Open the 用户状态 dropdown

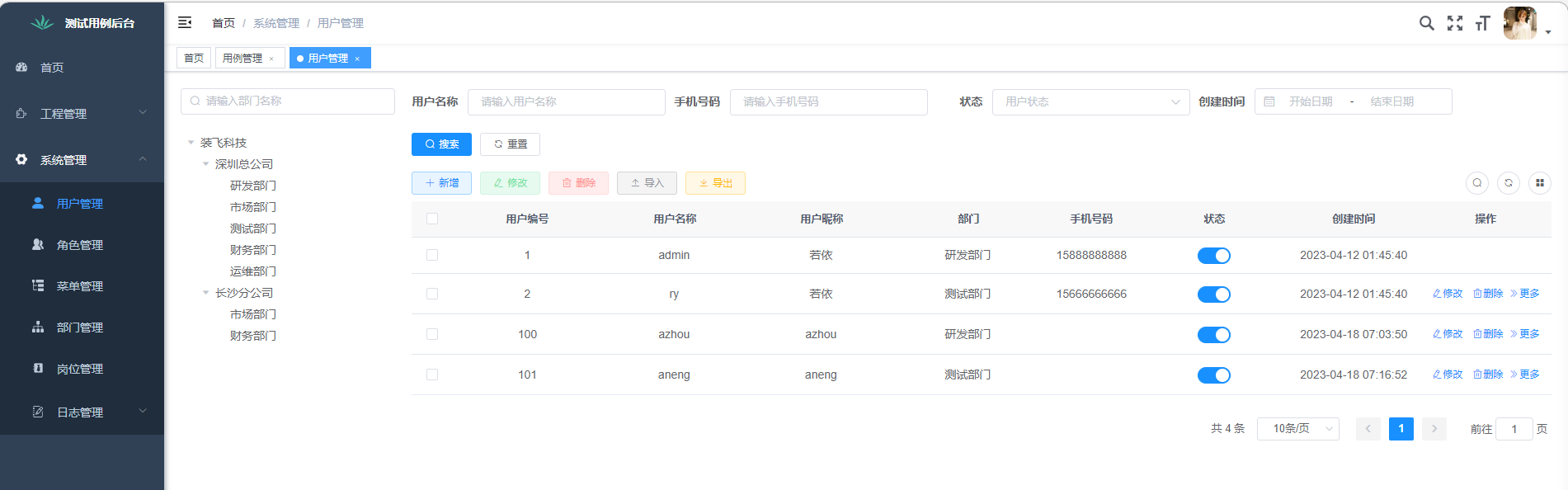(x=1090, y=101)
